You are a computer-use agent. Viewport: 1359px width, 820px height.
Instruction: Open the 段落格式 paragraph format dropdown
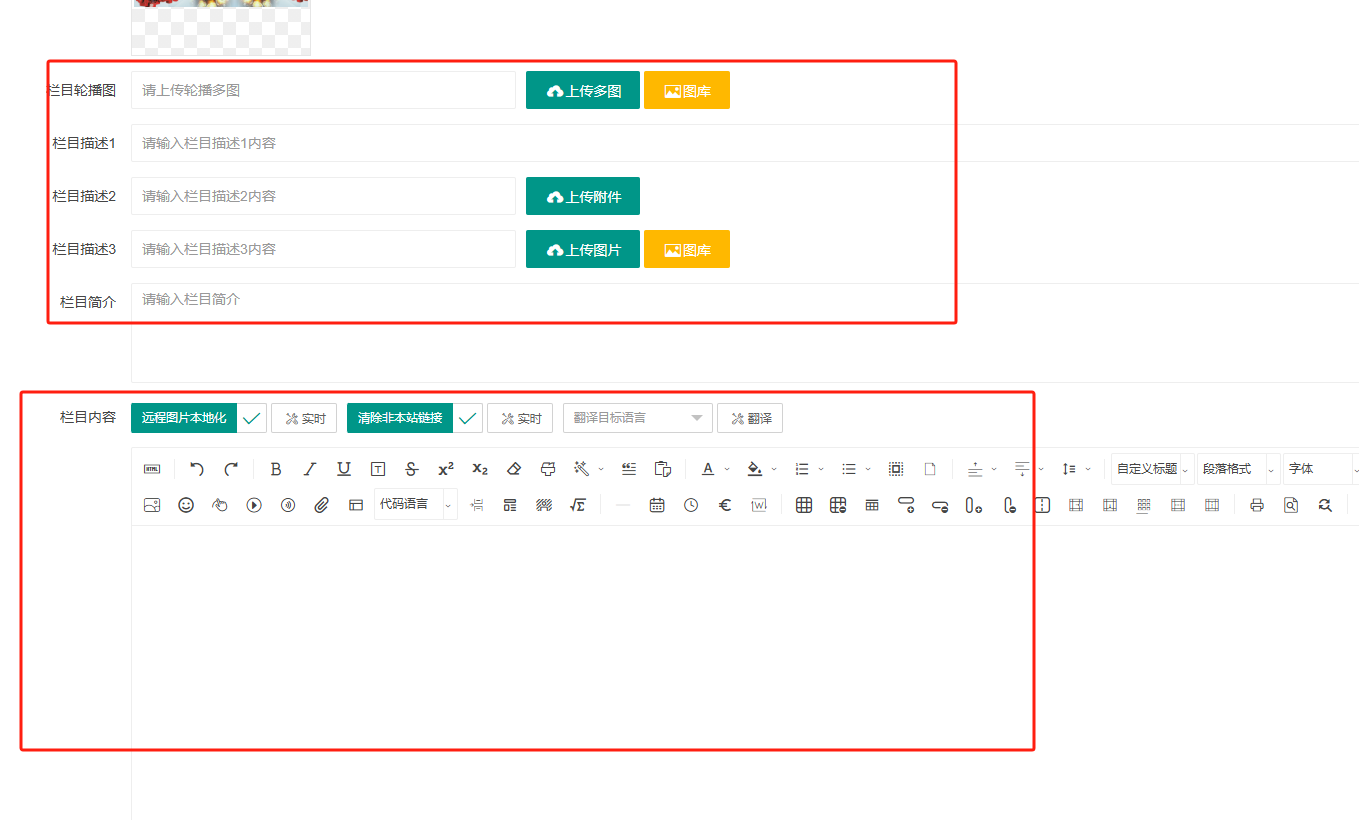1237,469
